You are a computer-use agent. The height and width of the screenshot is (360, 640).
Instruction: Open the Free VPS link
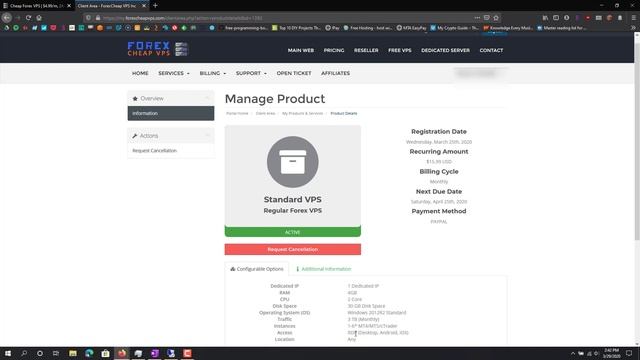tap(400, 50)
